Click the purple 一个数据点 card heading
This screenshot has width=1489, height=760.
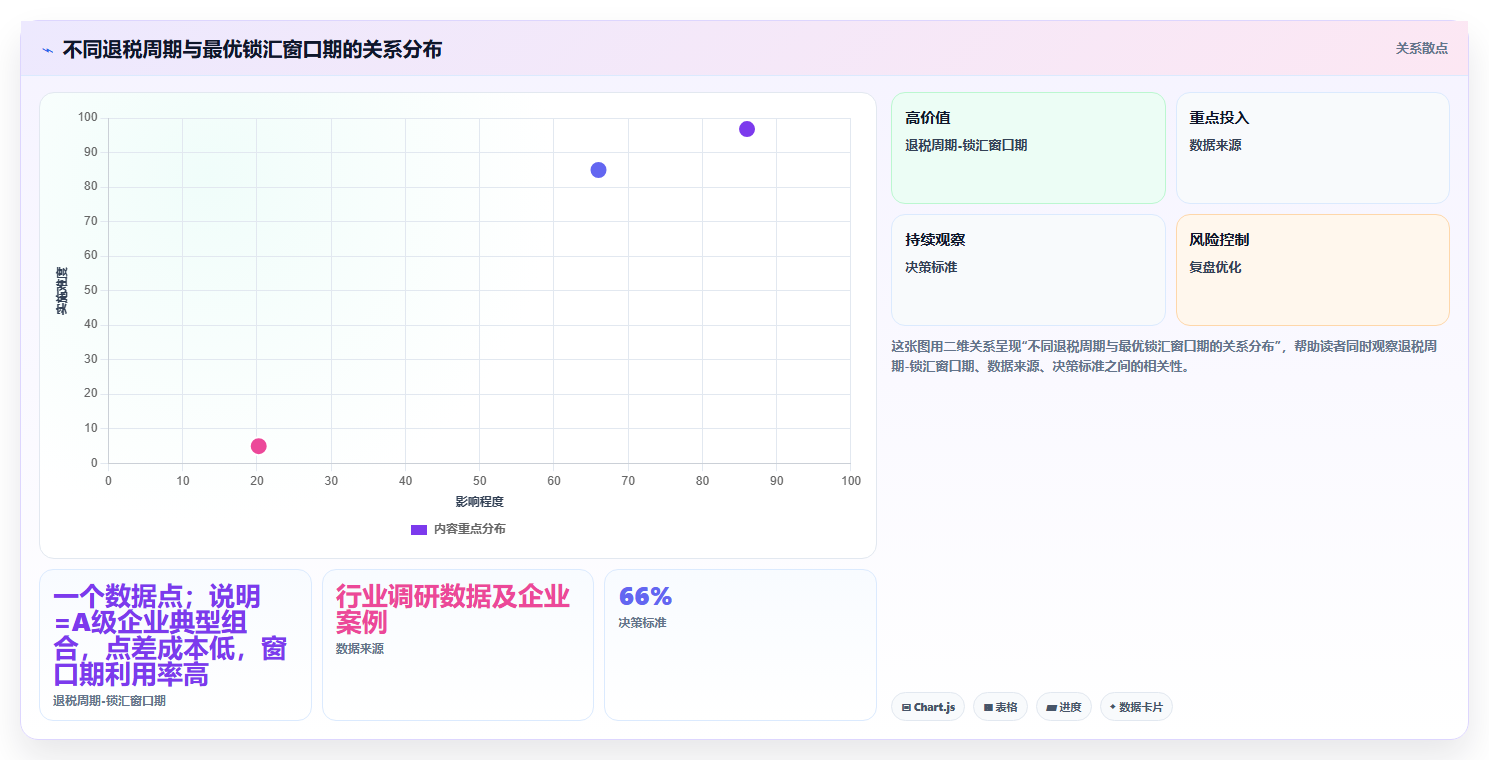[x=170, y=636]
